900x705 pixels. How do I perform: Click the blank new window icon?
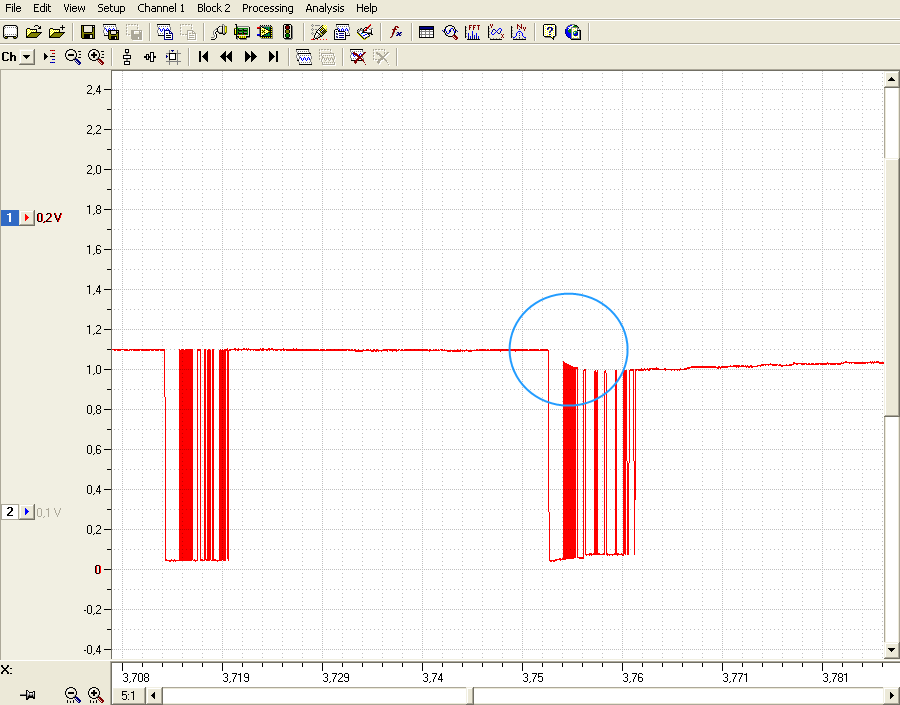[x=10, y=32]
